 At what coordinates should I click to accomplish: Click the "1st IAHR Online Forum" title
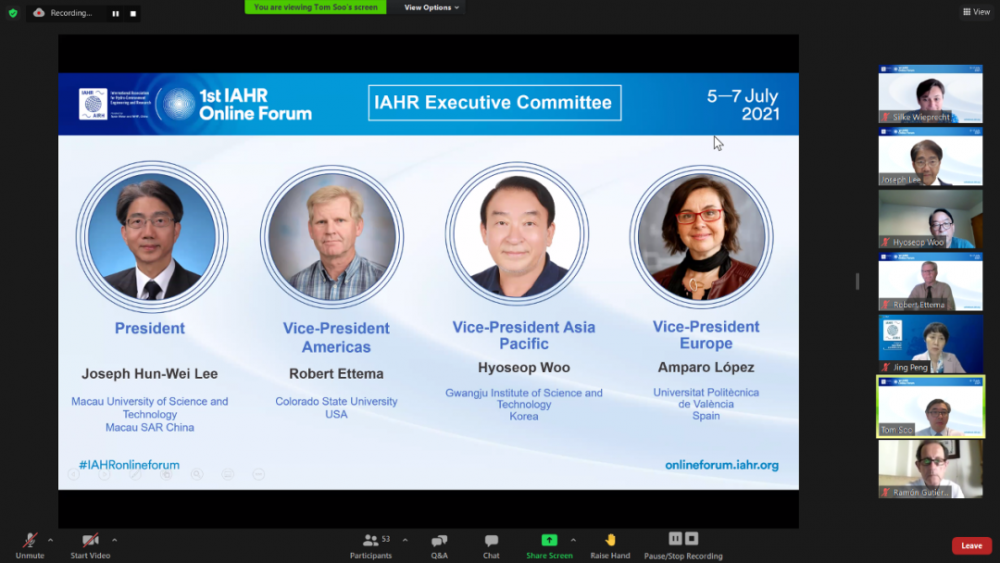click(255, 105)
